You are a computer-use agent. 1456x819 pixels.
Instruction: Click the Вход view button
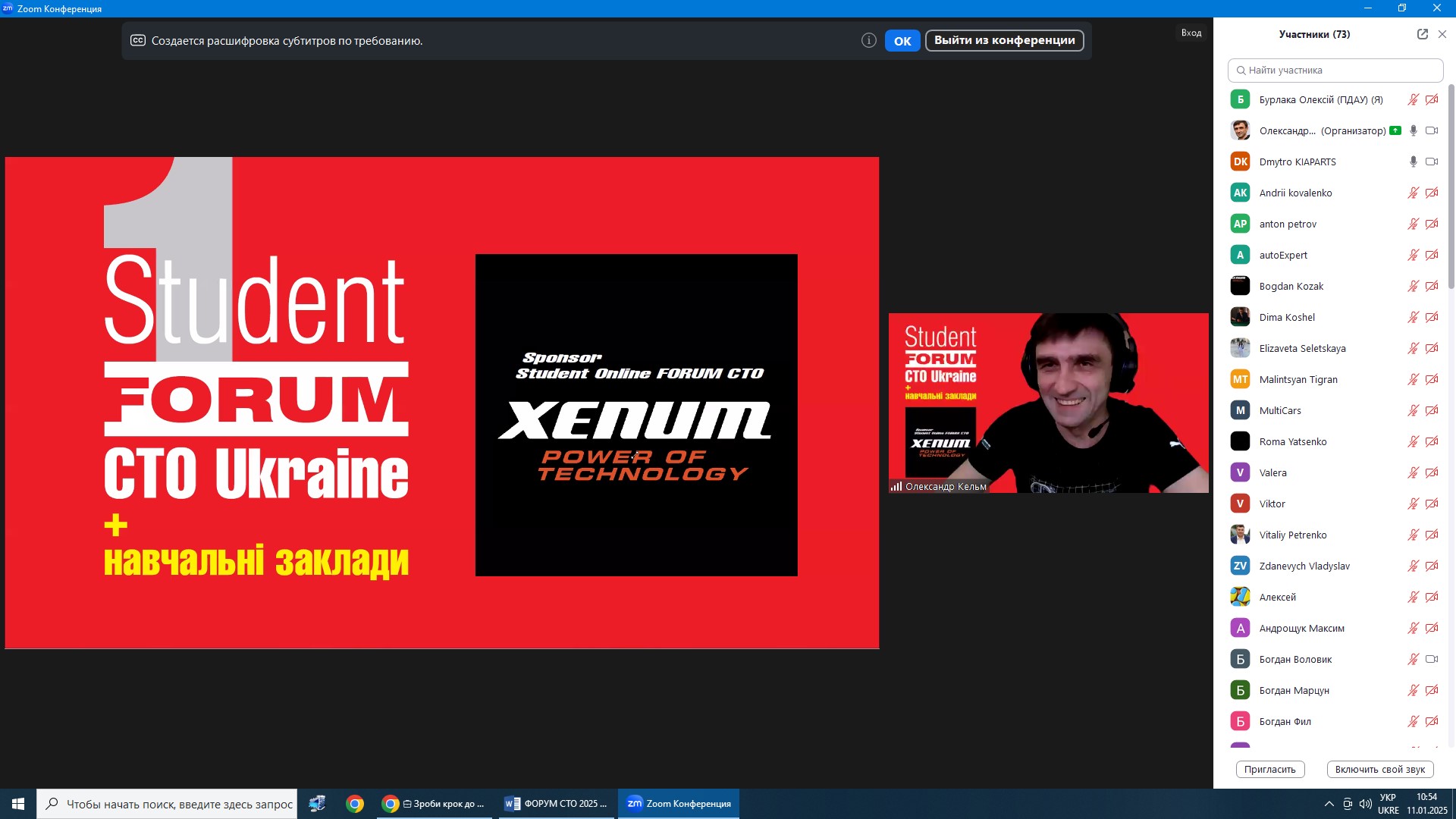coord(1191,33)
